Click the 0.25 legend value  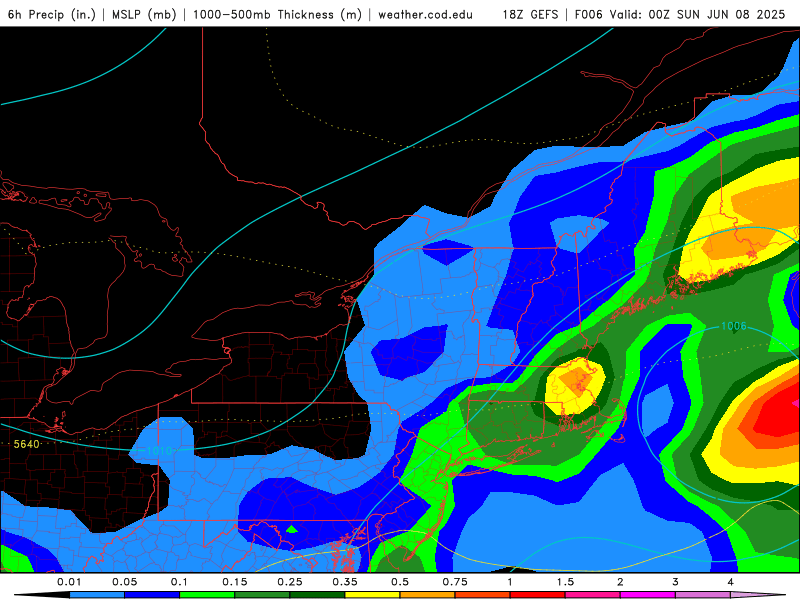(x=290, y=582)
